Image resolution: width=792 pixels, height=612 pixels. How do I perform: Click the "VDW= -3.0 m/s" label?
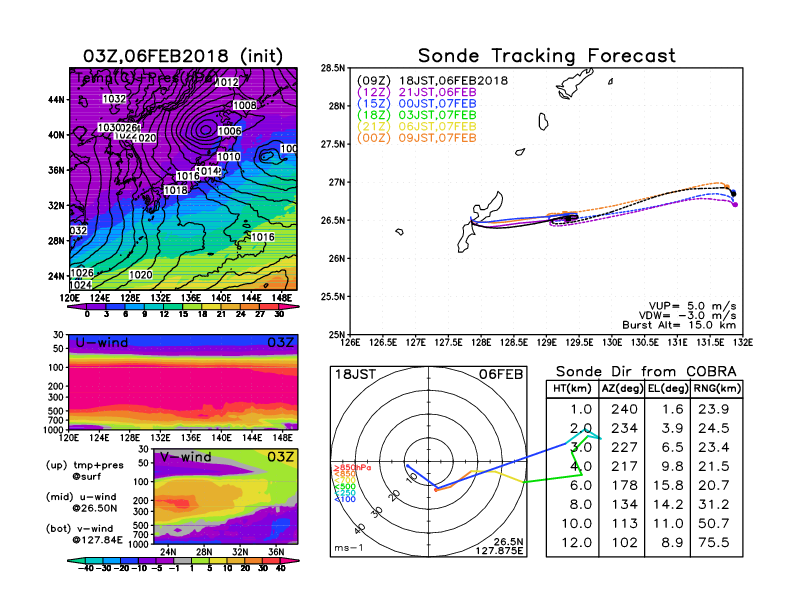[687, 316]
